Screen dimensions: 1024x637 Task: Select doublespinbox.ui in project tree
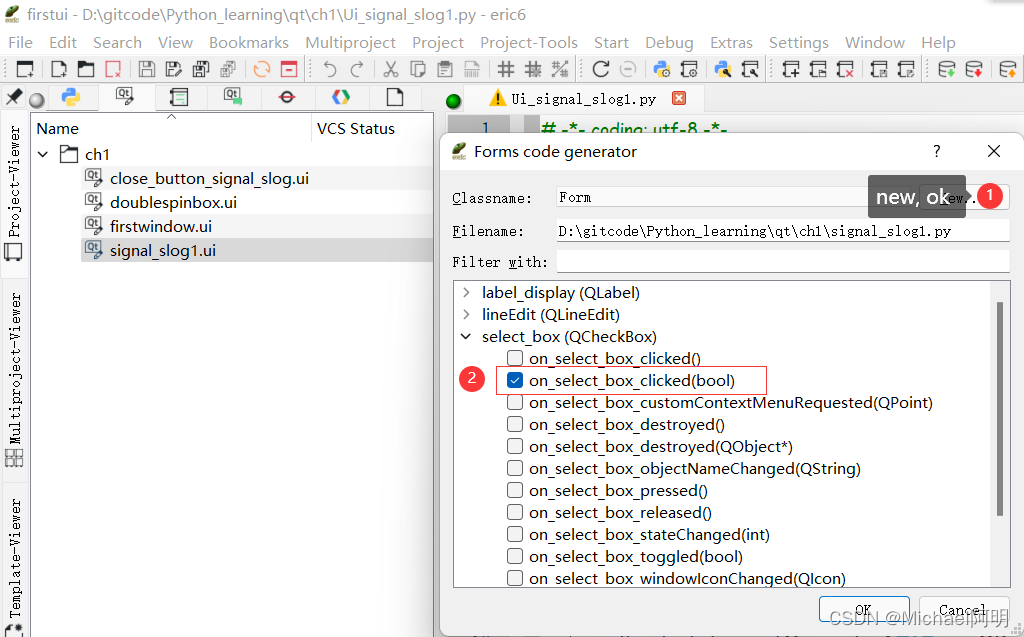point(173,203)
